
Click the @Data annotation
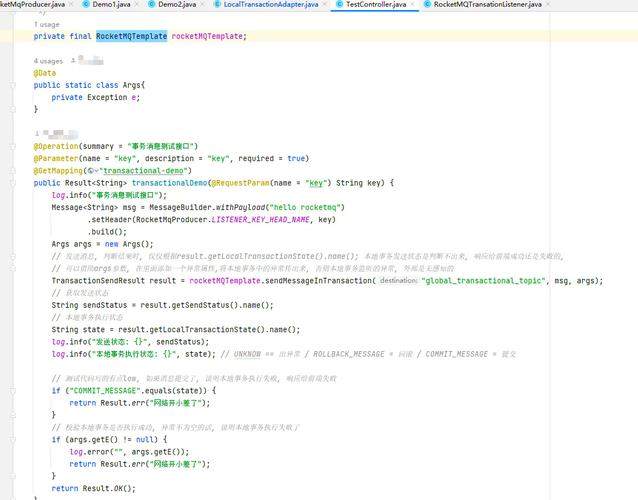pos(45,73)
